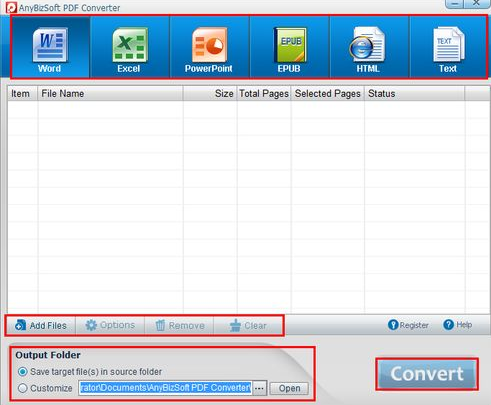The image size is (491, 405).
Task: Select the Text output format
Action: coord(448,47)
